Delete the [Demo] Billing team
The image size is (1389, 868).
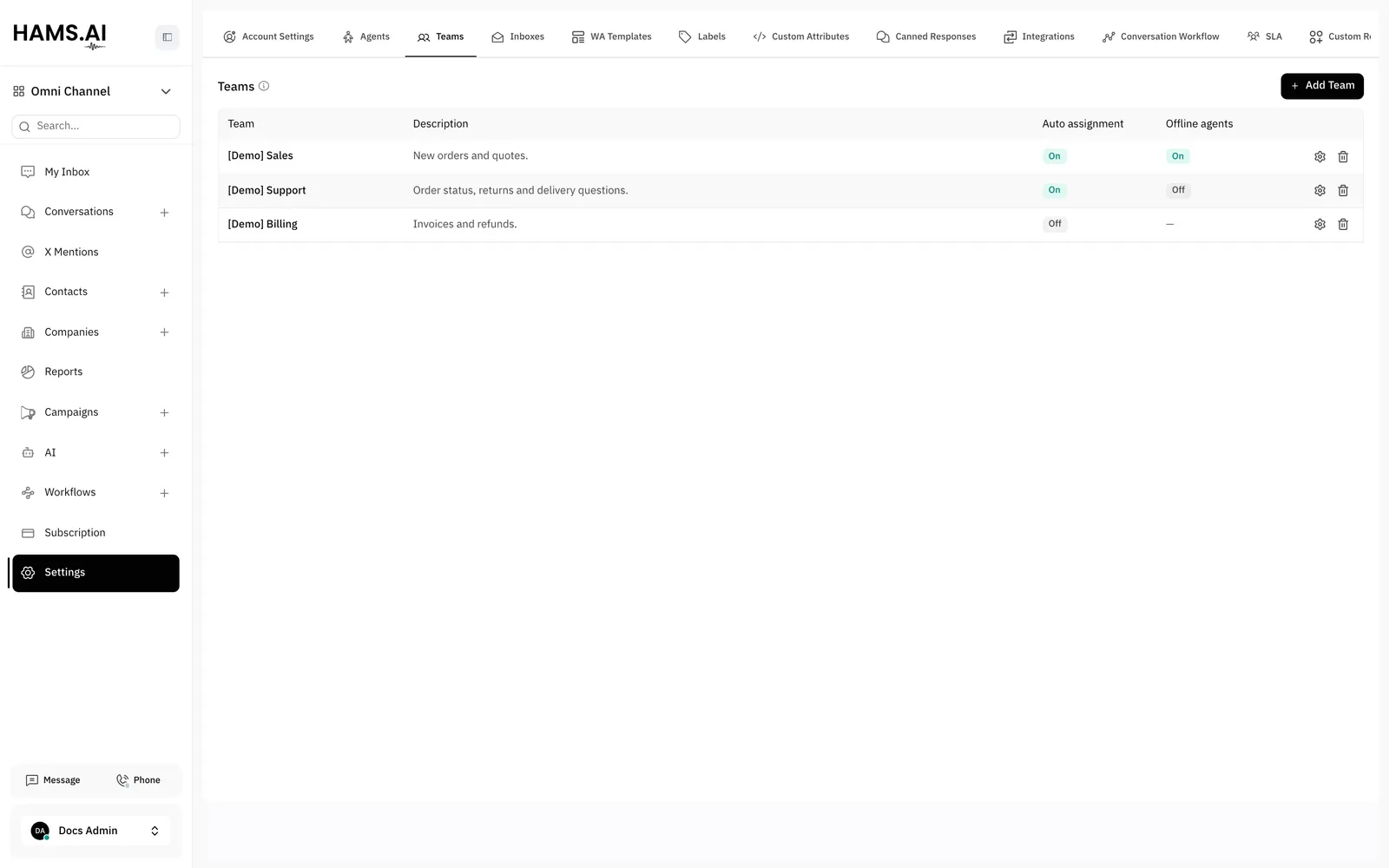tap(1343, 225)
